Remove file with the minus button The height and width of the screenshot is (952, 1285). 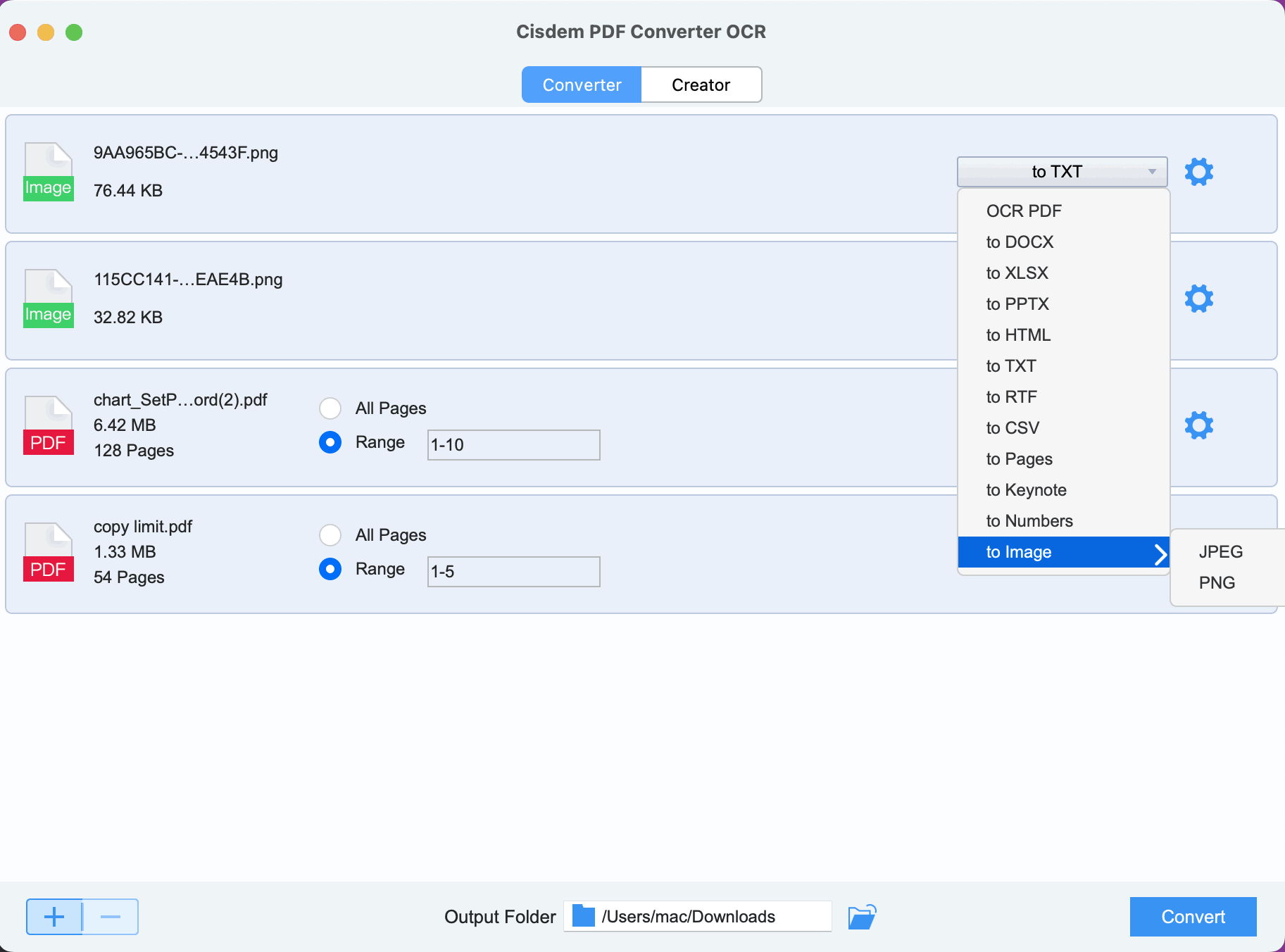point(111,917)
